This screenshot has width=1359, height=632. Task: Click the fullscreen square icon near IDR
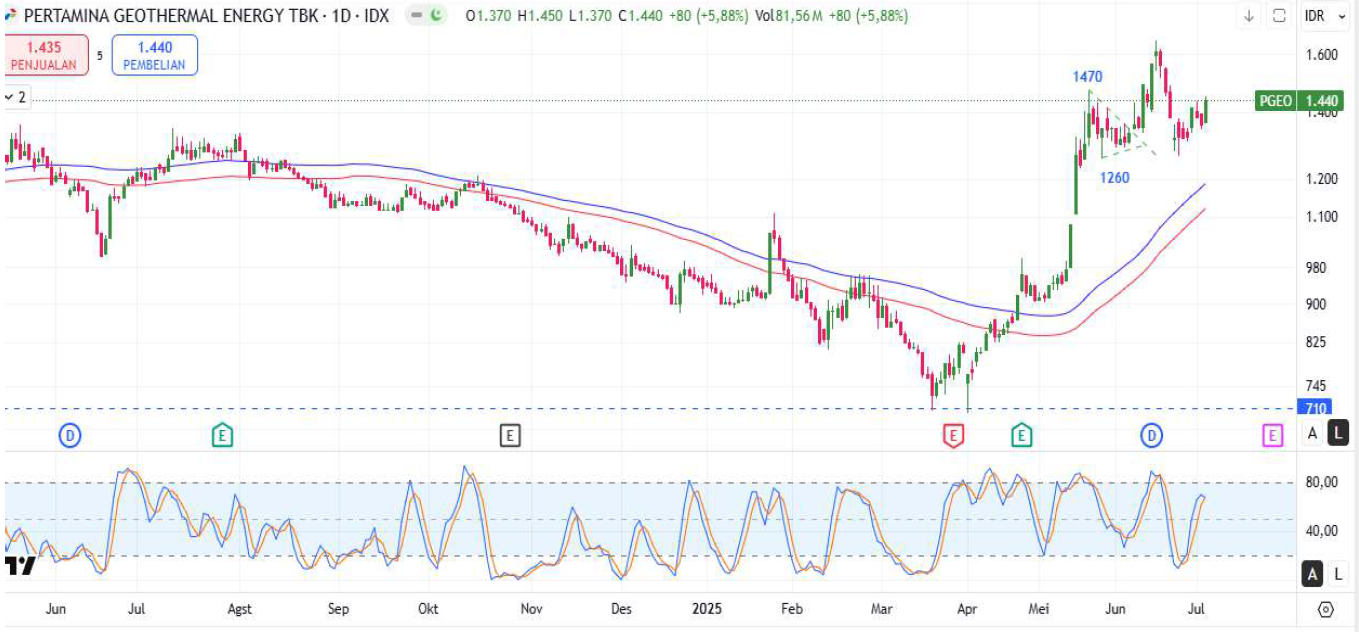tap(1279, 16)
